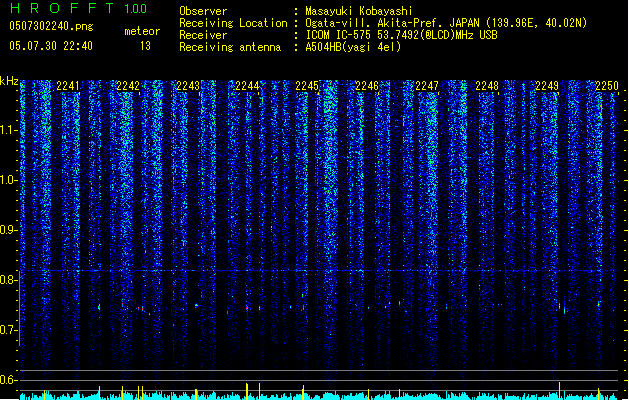Click the 2247 time marker
629x400 pixels.
tap(427, 86)
